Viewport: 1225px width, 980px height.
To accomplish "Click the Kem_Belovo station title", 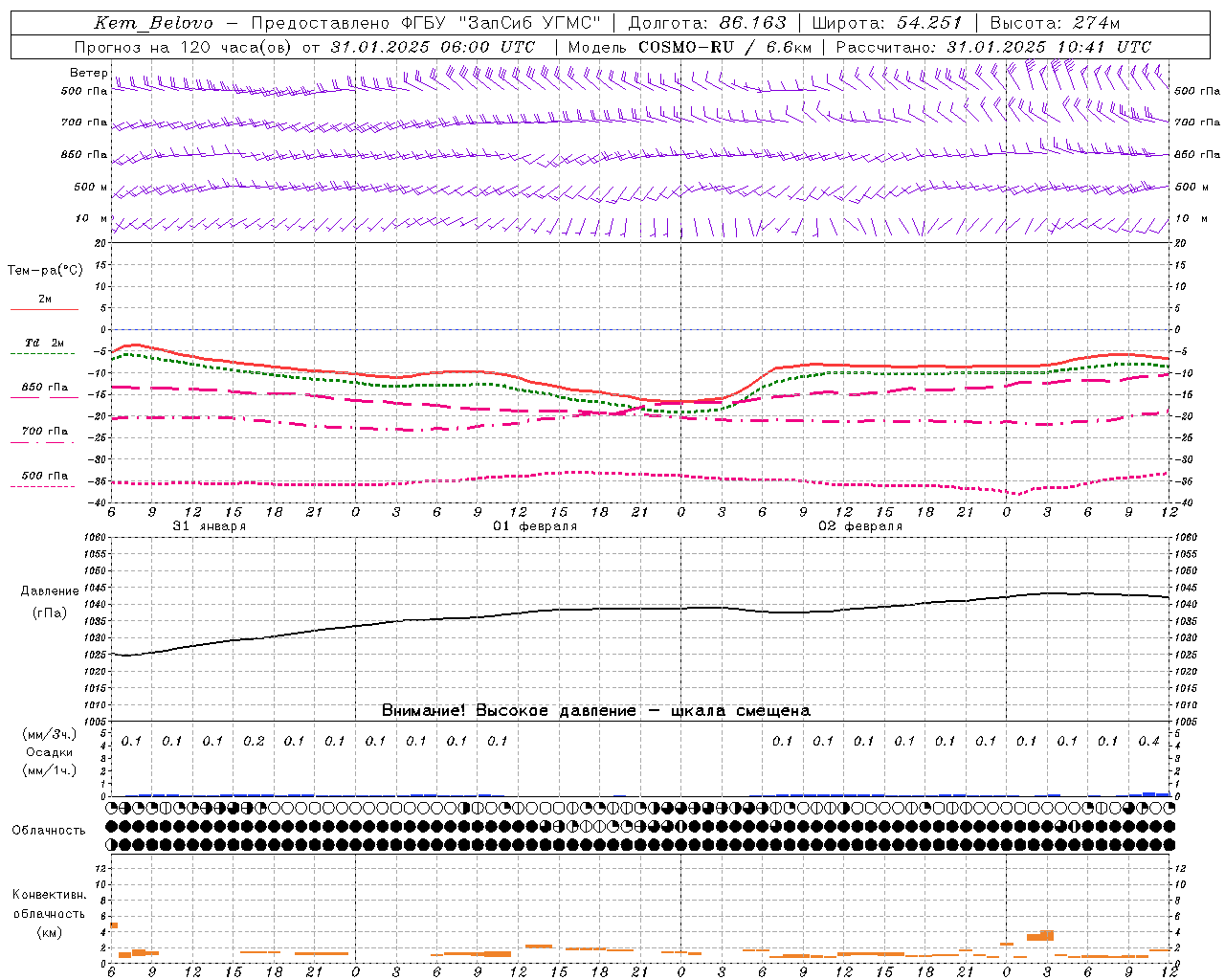I will [x=154, y=23].
